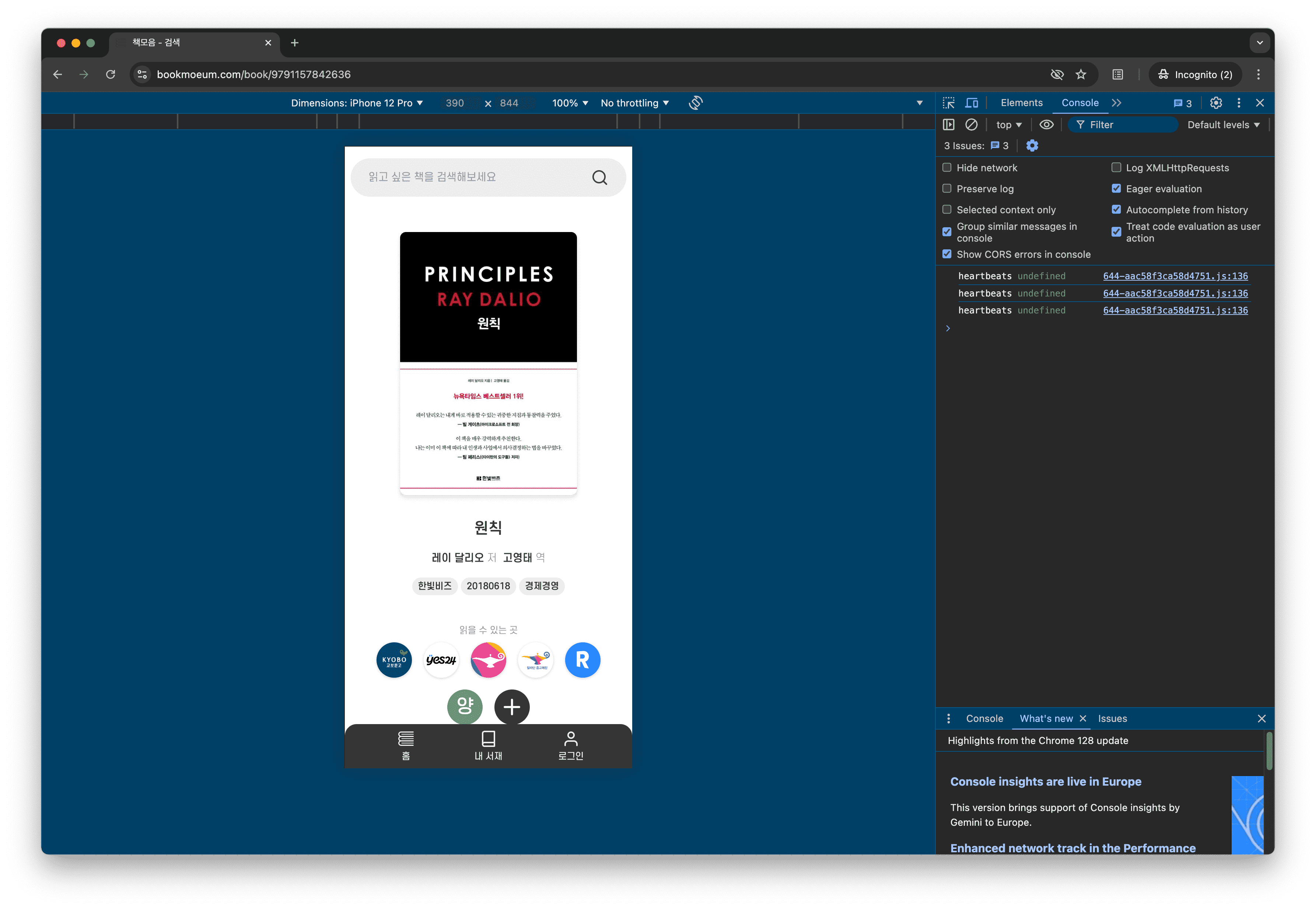1316x909 pixels.
Task: Click the 3 issues badge in DevTools toolbar
Action: pyautogui.click(x=1183, y=103)
